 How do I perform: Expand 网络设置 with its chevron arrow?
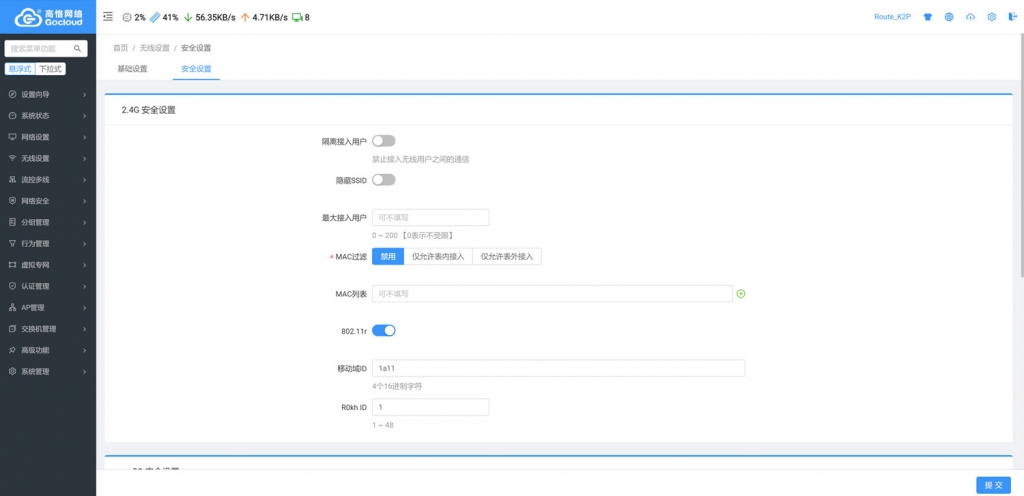[85, 137]
